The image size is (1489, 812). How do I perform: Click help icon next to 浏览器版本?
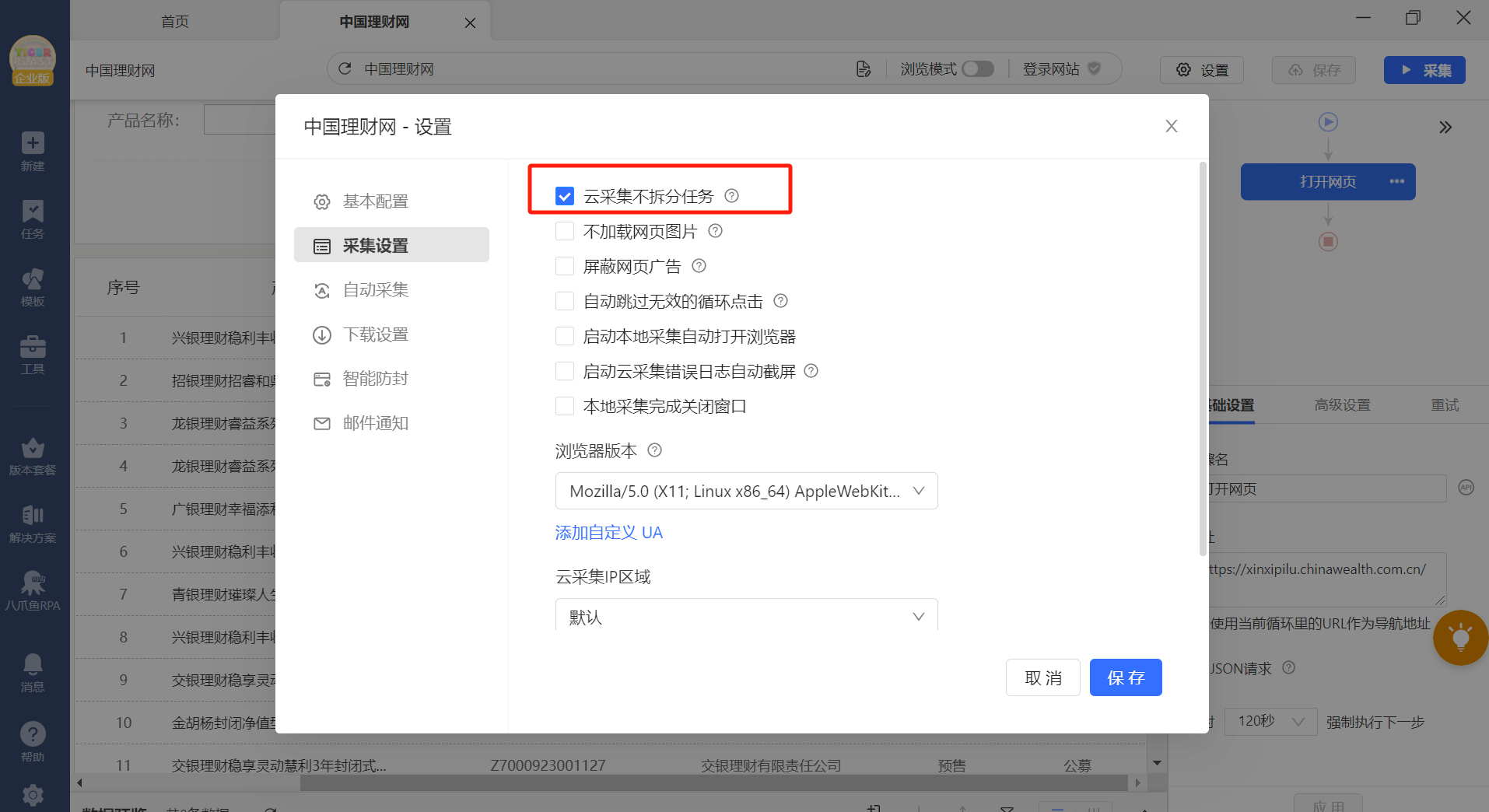(654, 450)
